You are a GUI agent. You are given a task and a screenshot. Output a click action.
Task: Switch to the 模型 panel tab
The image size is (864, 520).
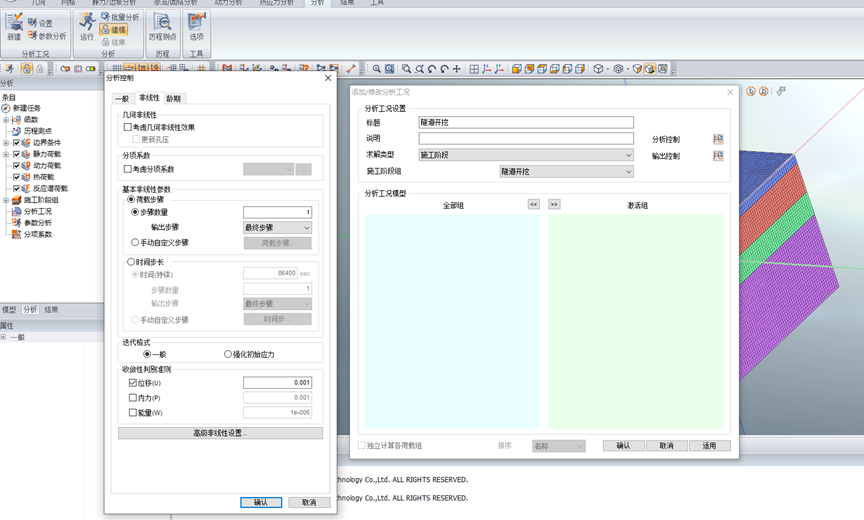click(x=9, y=310)
